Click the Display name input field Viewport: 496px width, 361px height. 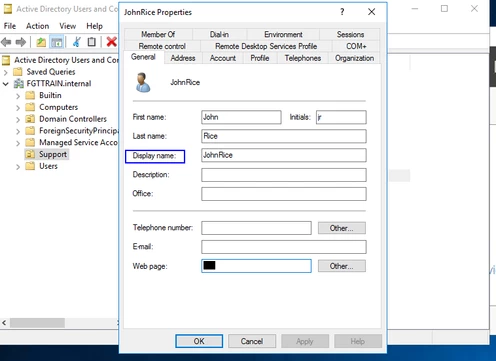pos(284,155)
